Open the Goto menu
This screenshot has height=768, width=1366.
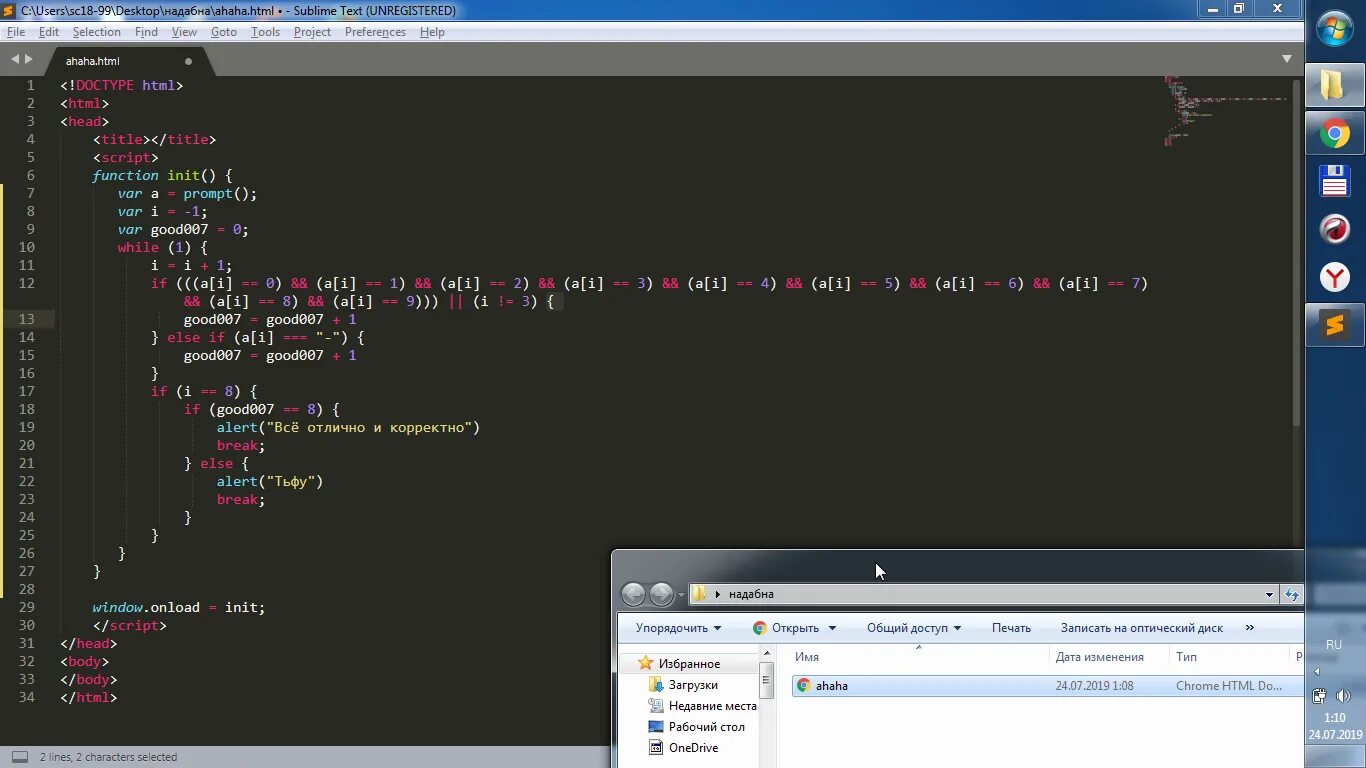pyautogui.click(x=224, y=32)
